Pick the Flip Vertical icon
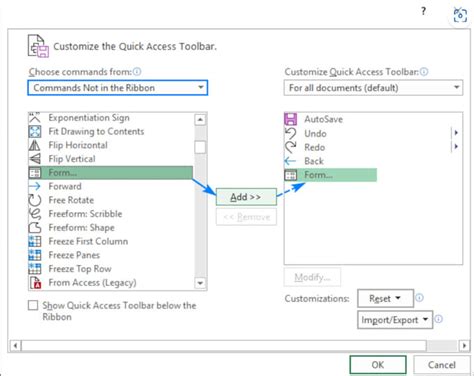The image size is (474, 376). click(x=35, y=159)
